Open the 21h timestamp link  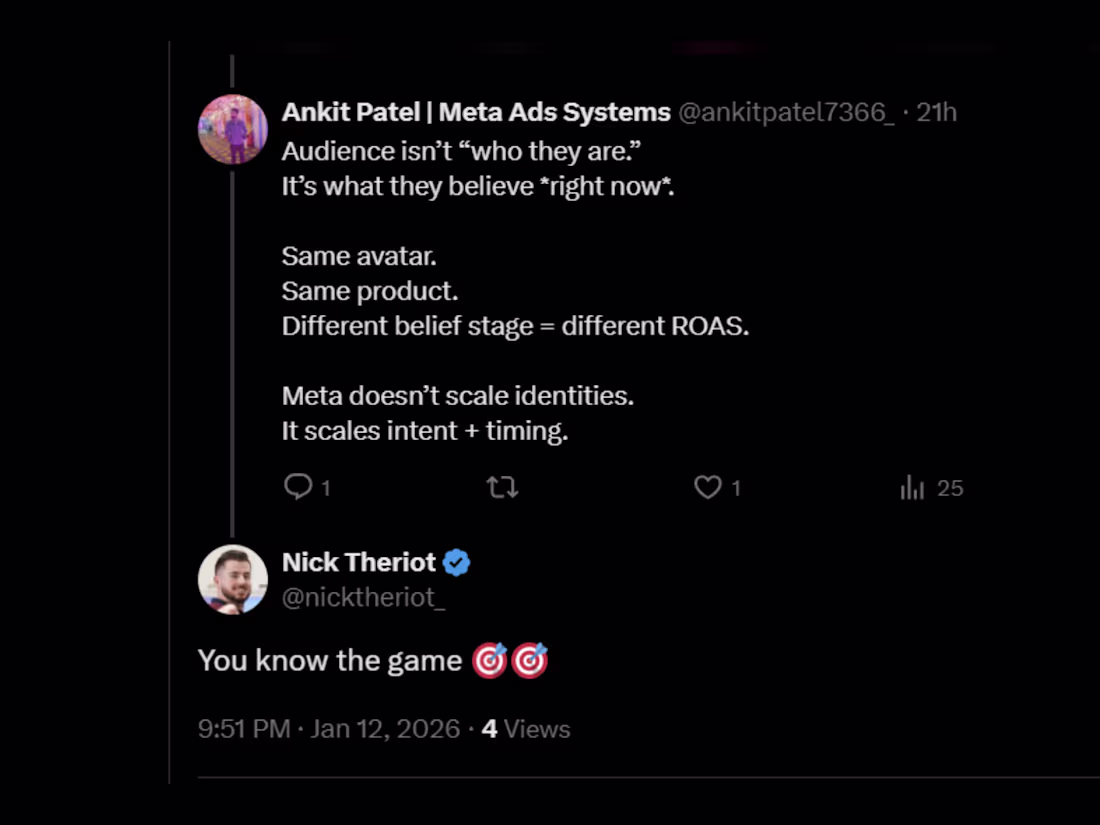tap(937, 112)
